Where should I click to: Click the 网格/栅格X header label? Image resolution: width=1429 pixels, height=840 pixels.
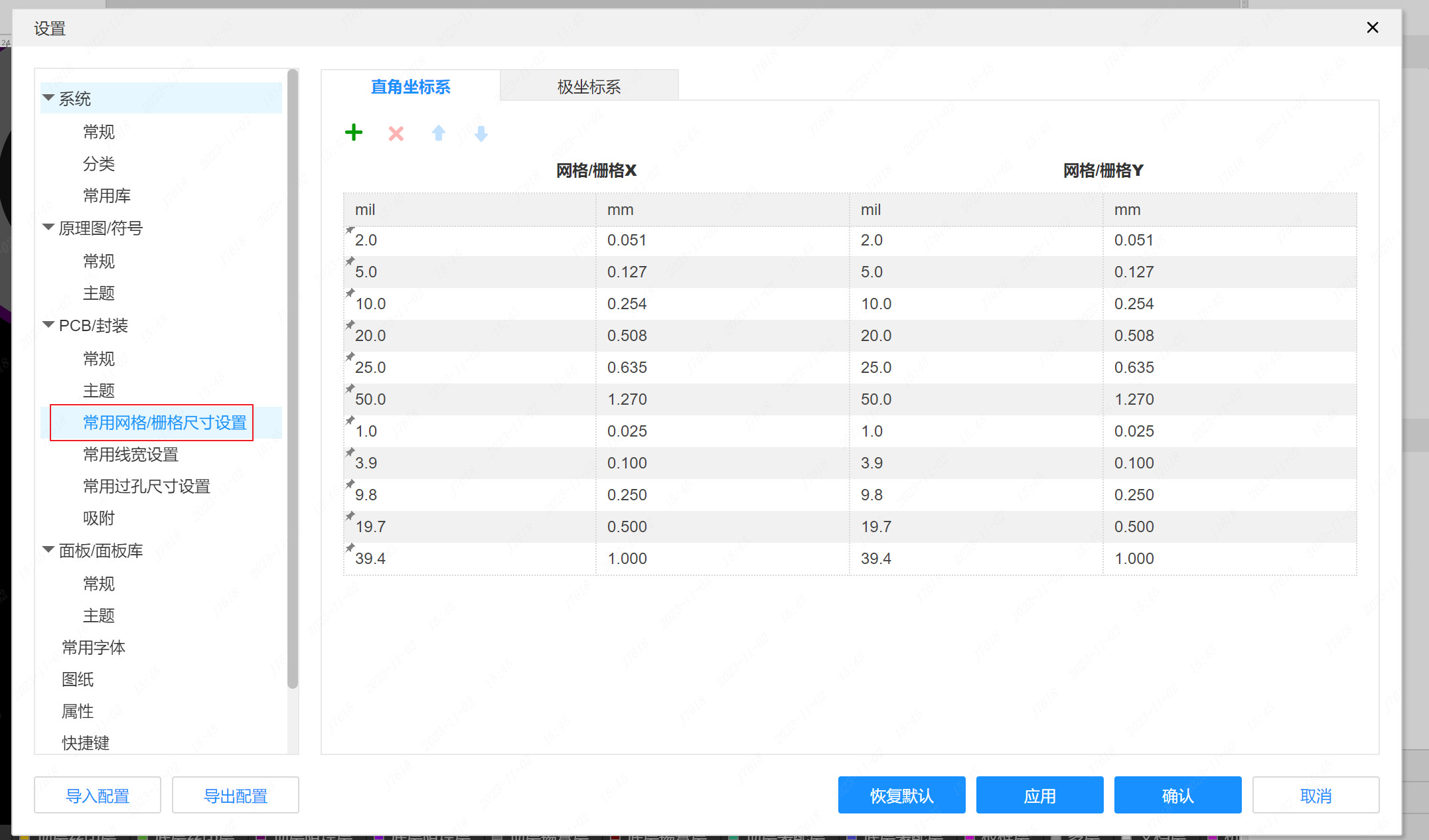pos(596,171)
